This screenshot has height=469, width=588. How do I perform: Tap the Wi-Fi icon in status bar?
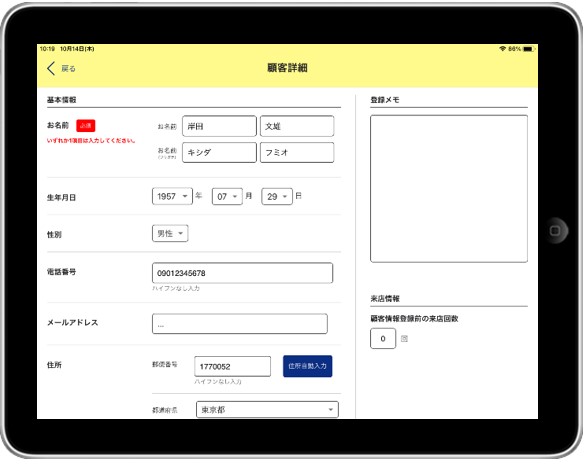coord(503,49)
